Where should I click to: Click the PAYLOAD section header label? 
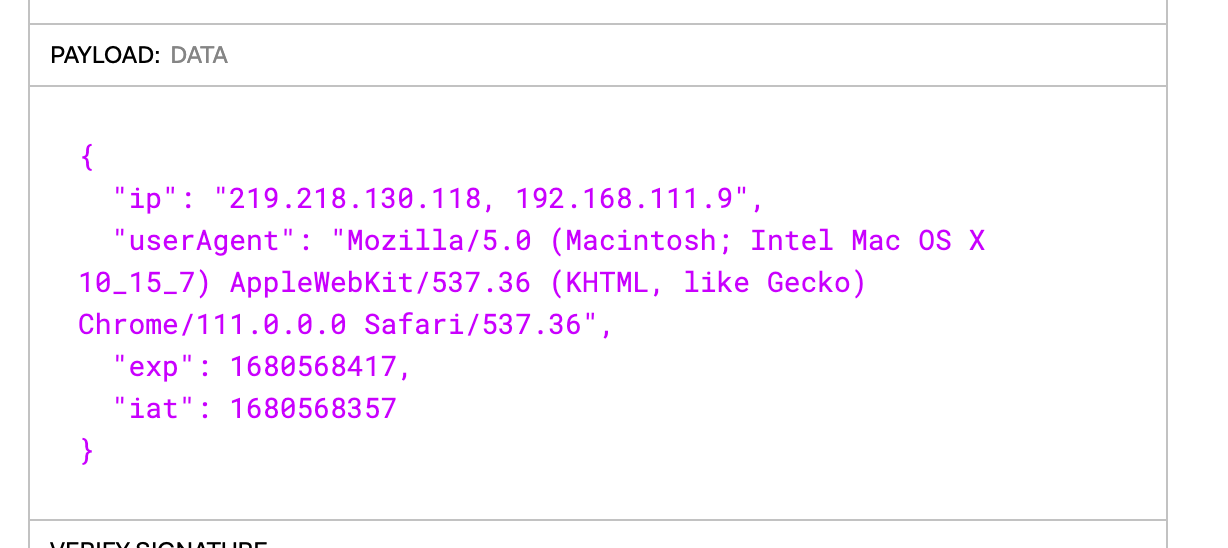pyautogui.click(x=105, y=56)
